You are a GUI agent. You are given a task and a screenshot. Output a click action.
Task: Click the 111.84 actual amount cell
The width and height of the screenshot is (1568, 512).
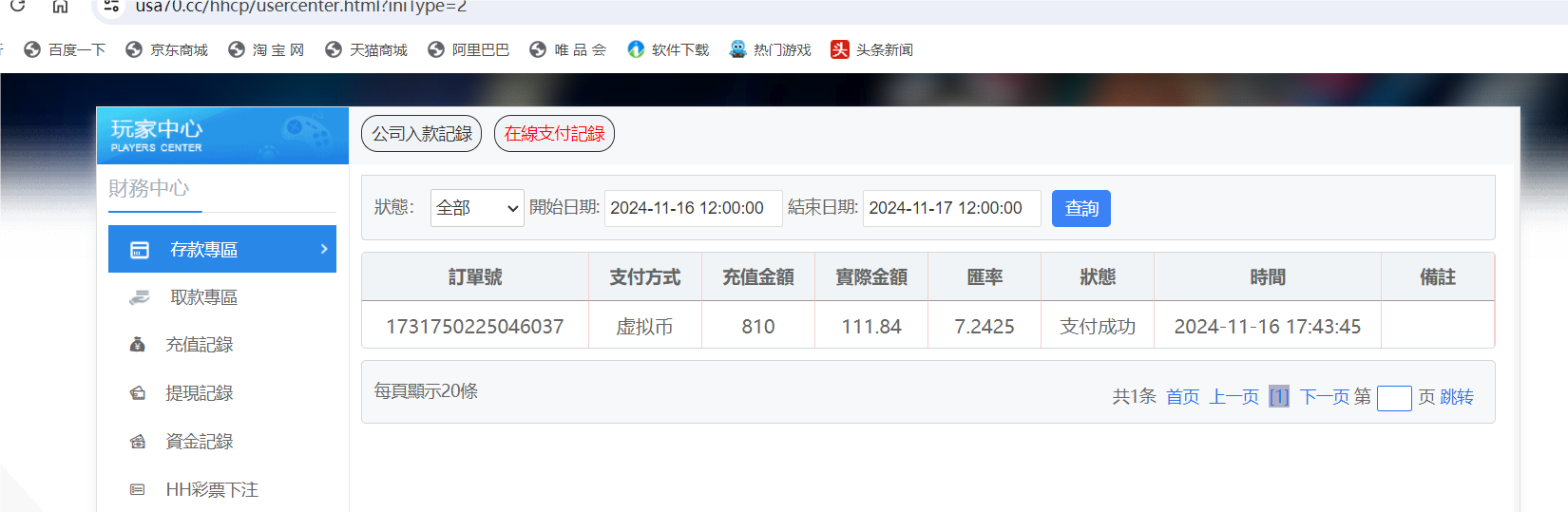click(871, 326)
